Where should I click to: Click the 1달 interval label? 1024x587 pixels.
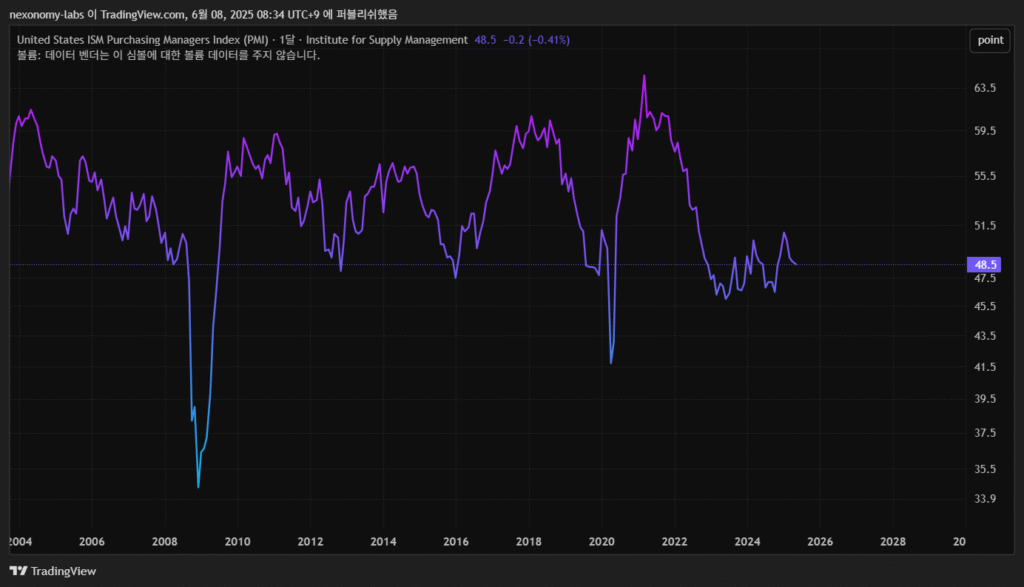point(287,40)
